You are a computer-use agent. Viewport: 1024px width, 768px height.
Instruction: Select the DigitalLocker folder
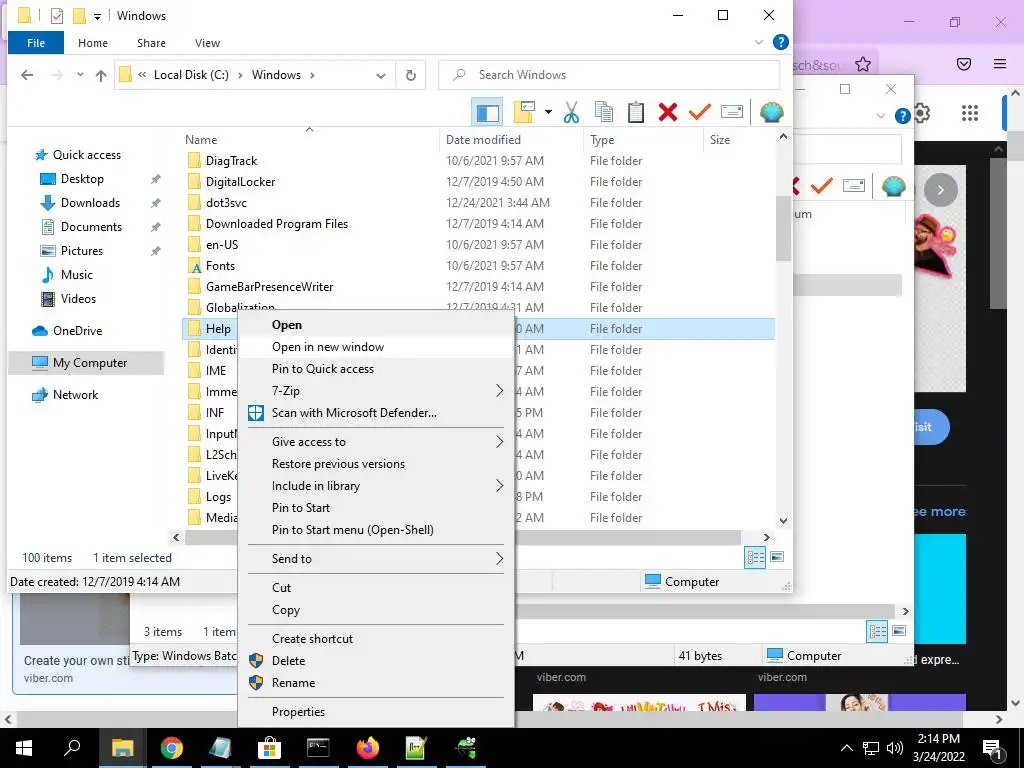click(240, 182)
